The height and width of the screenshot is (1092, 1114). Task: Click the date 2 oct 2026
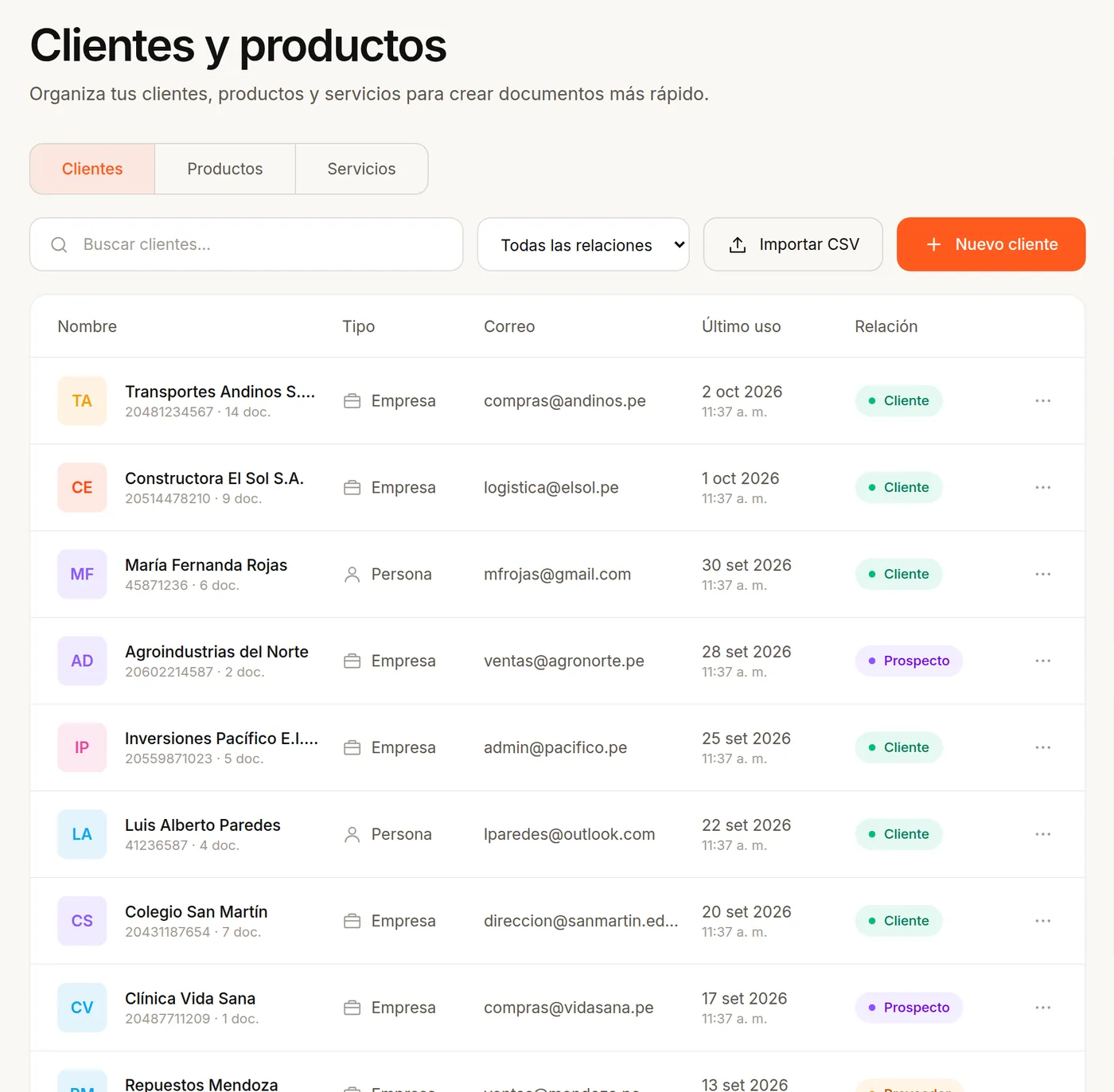(x=742, y=392)
